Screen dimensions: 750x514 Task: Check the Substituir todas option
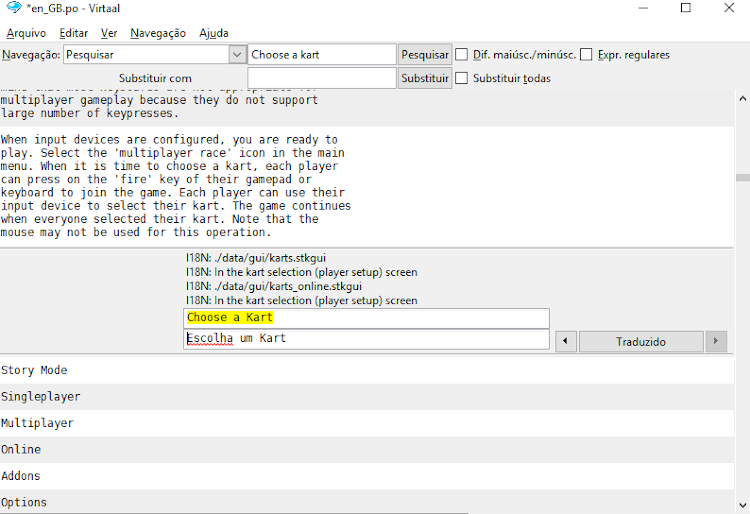point(462,78)
